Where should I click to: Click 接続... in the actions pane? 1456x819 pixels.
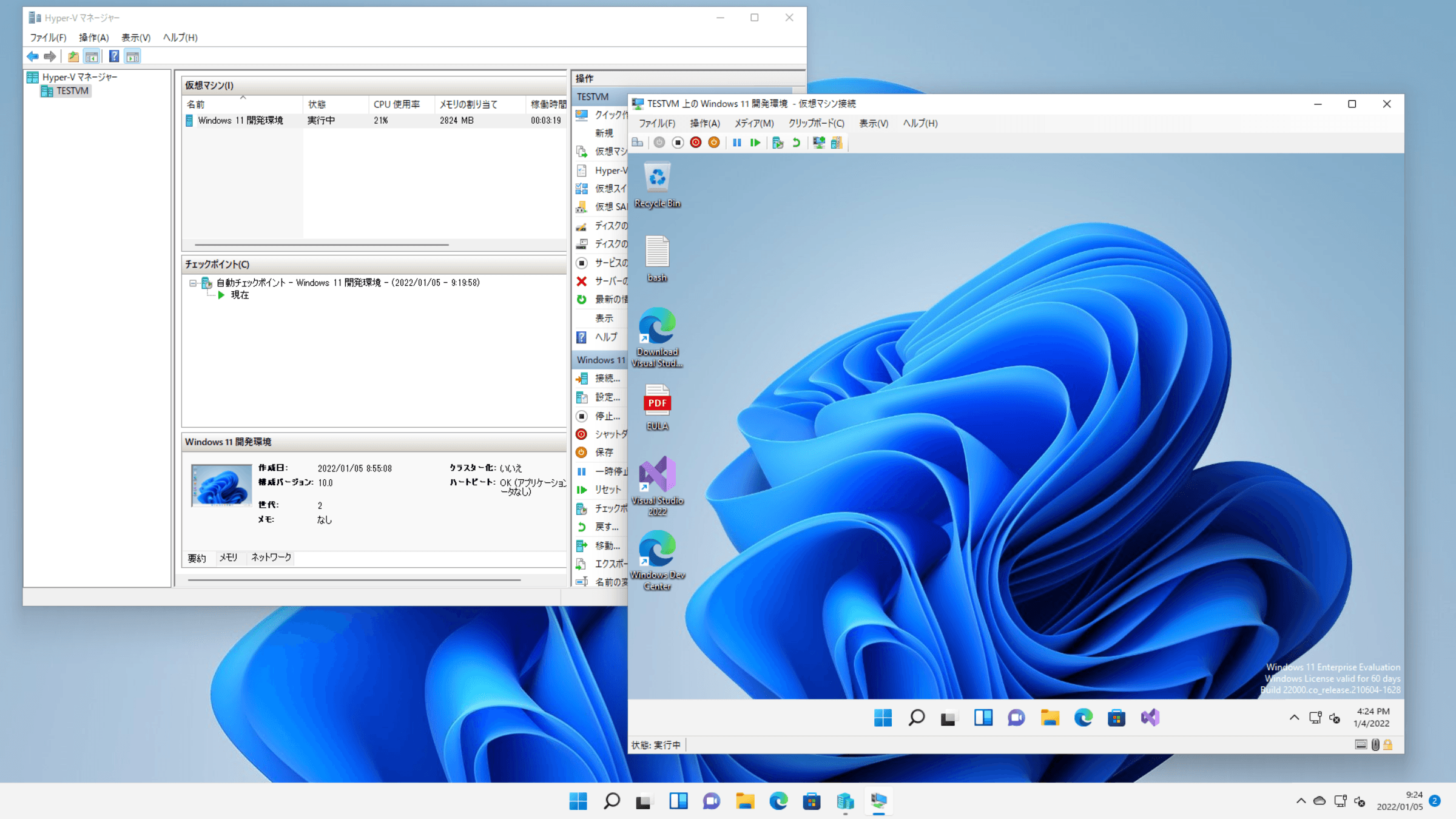[x=607, y=379]
